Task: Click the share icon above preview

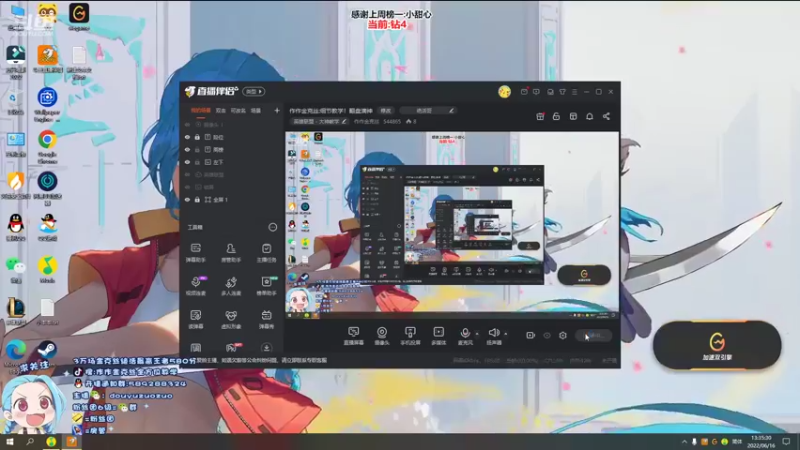Action: [x=606, y=116]
